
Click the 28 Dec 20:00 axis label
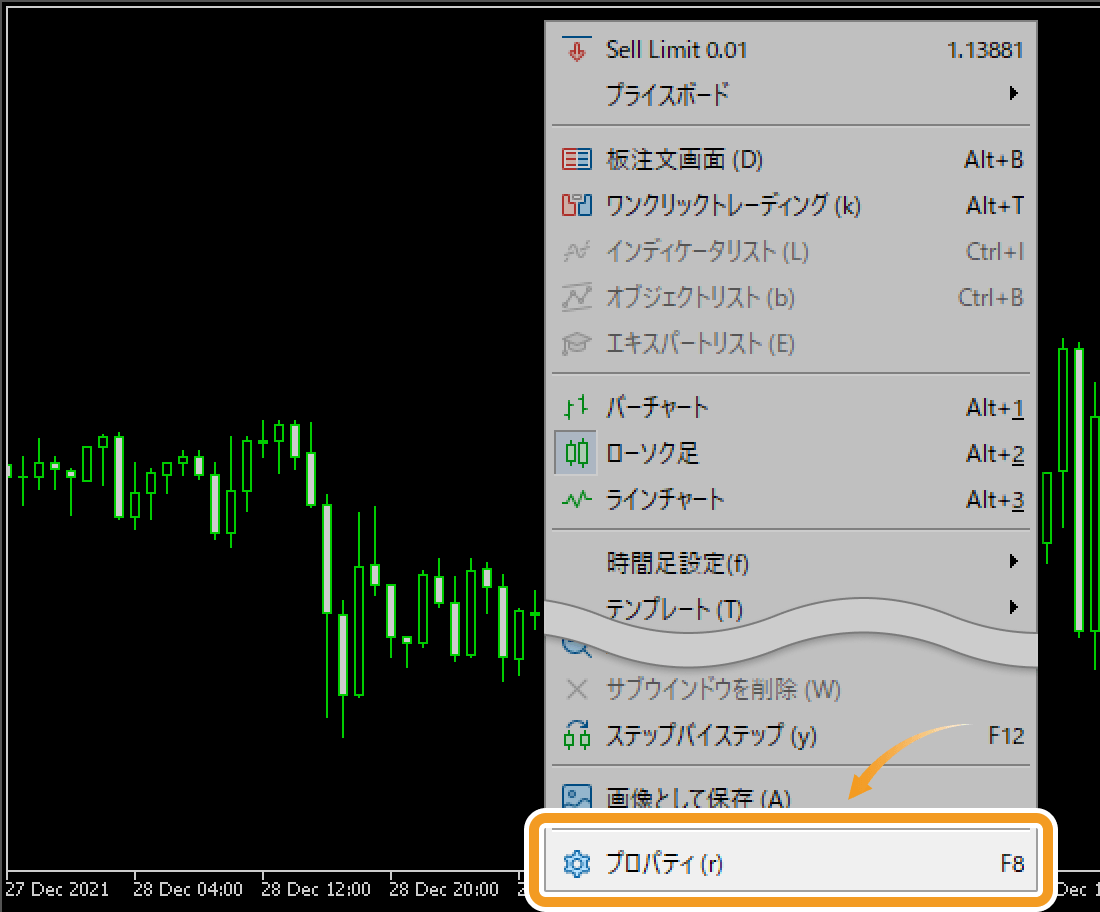443,890
